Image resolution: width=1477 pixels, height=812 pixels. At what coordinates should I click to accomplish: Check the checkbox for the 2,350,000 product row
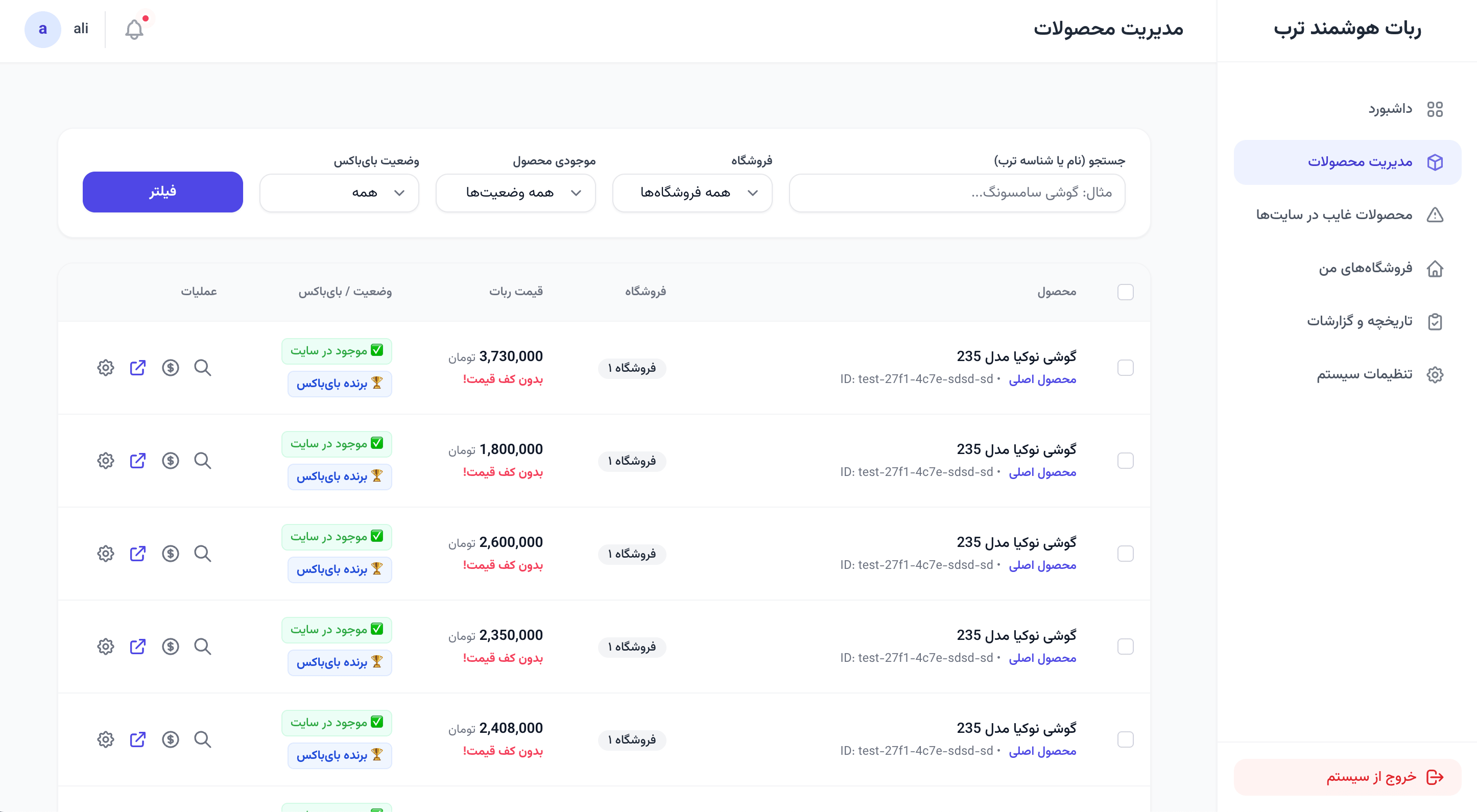tap(1126, 646)
